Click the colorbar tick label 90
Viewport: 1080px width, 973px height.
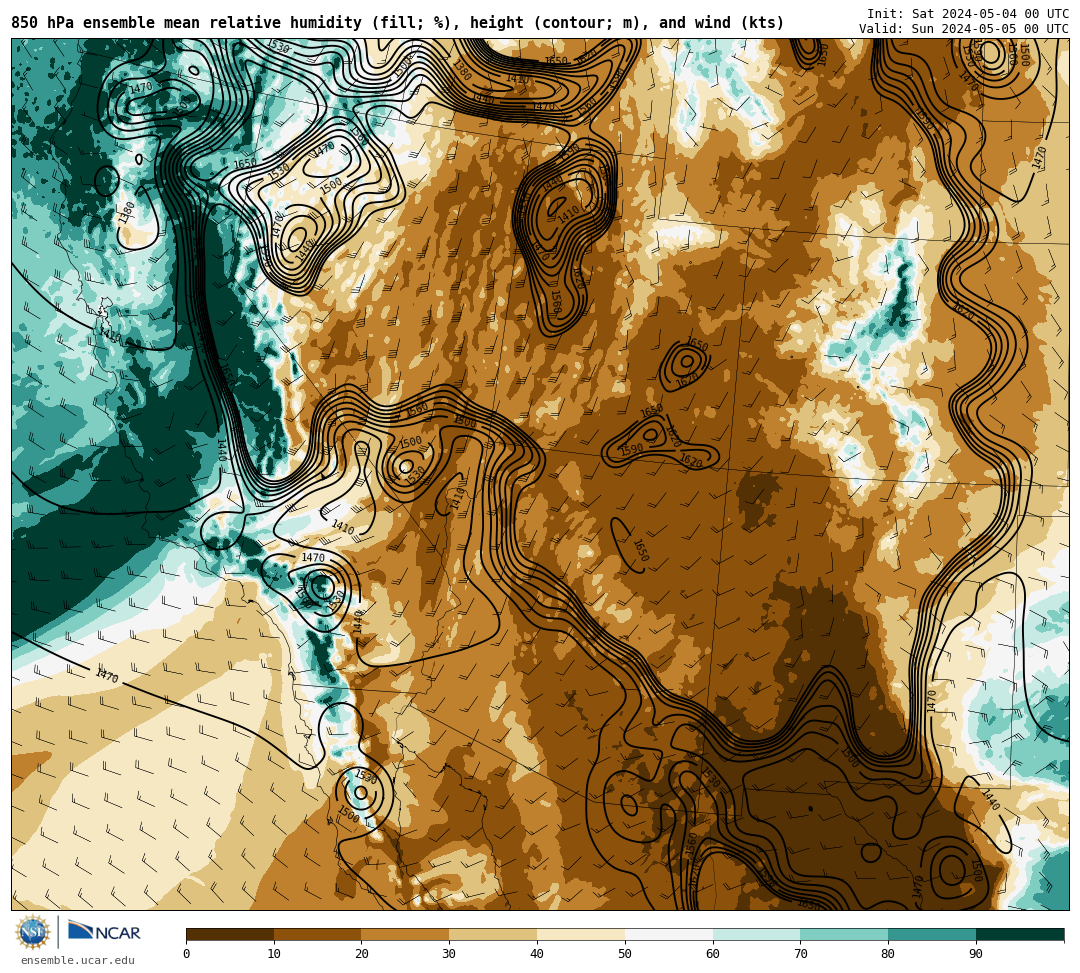tap(976, 954)
